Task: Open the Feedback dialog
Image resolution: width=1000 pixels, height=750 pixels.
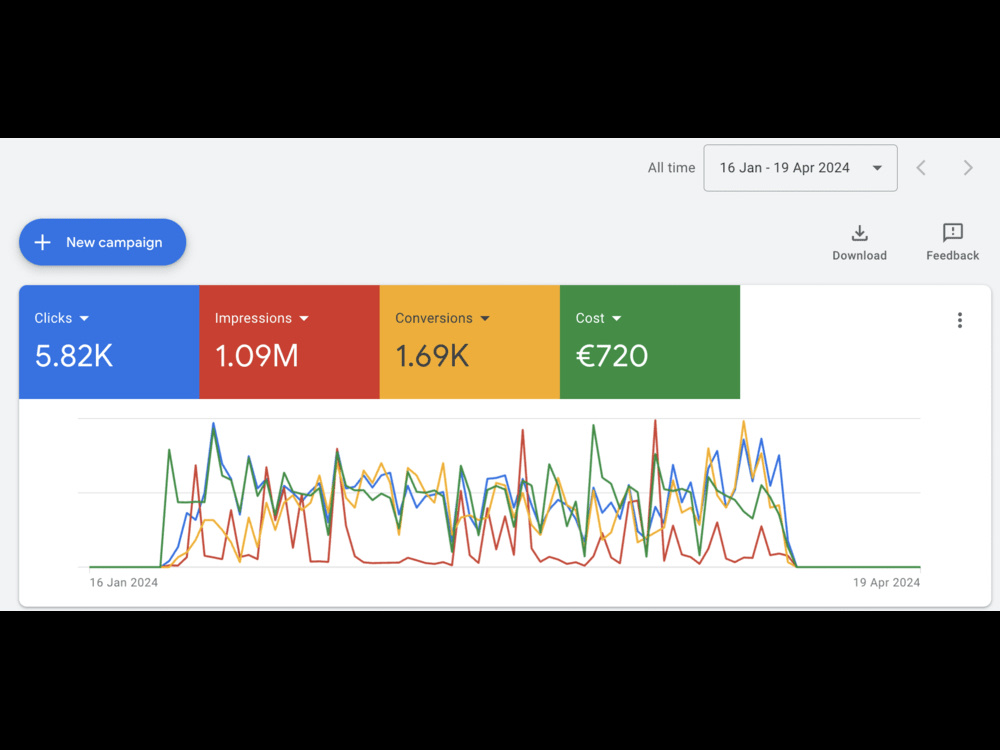Action: point(952,242)
